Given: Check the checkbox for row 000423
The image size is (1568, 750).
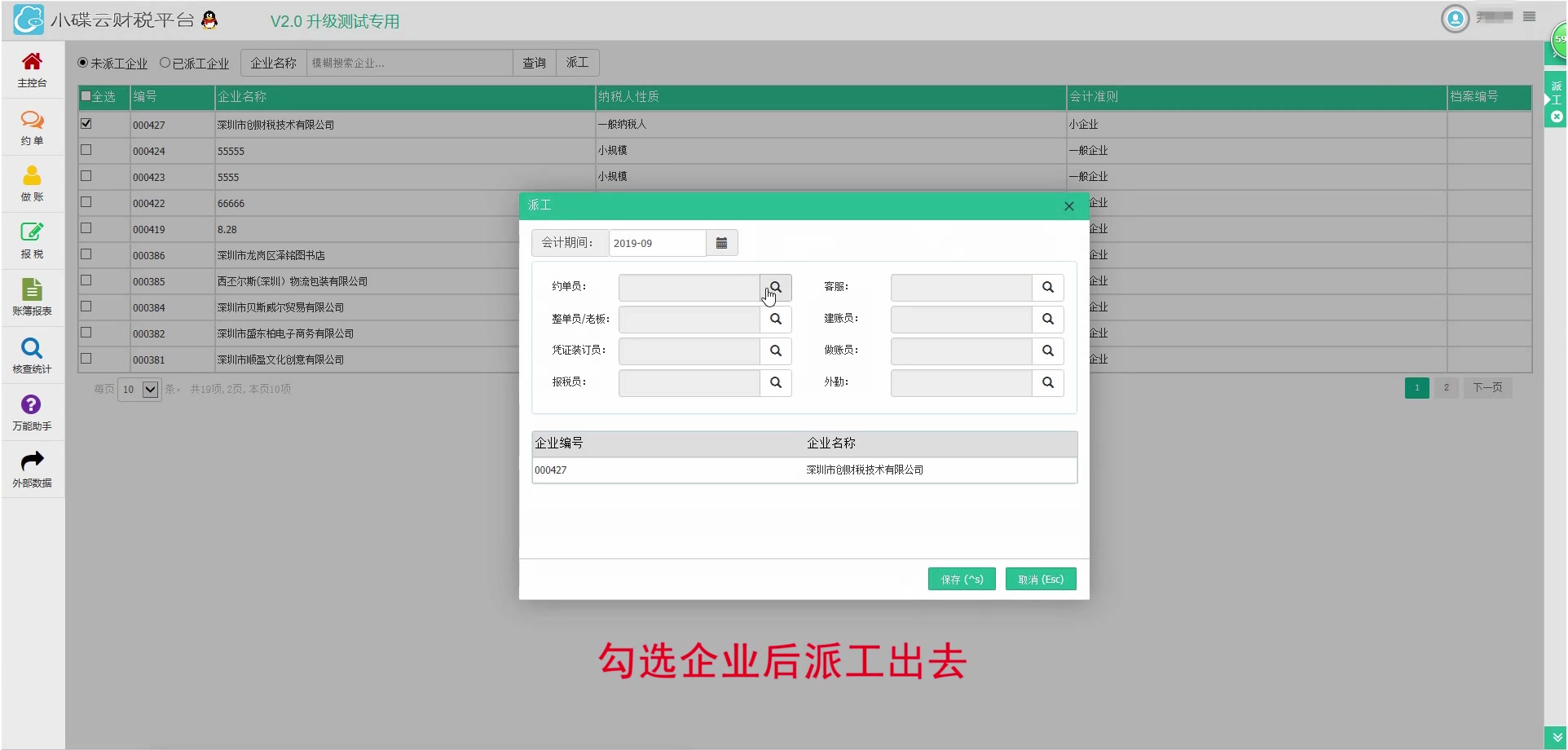Looking at the screenshot, I should coord(86,176).
